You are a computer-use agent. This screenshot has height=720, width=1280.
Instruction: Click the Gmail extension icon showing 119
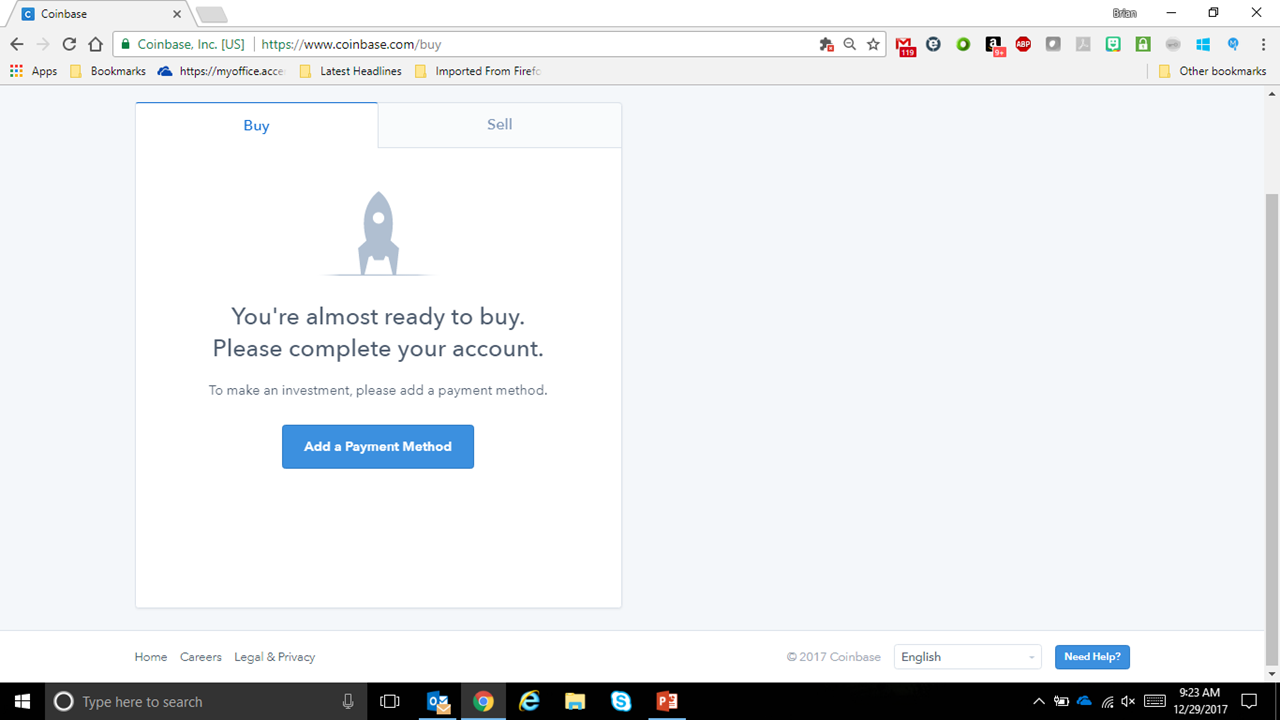[905, 45]
